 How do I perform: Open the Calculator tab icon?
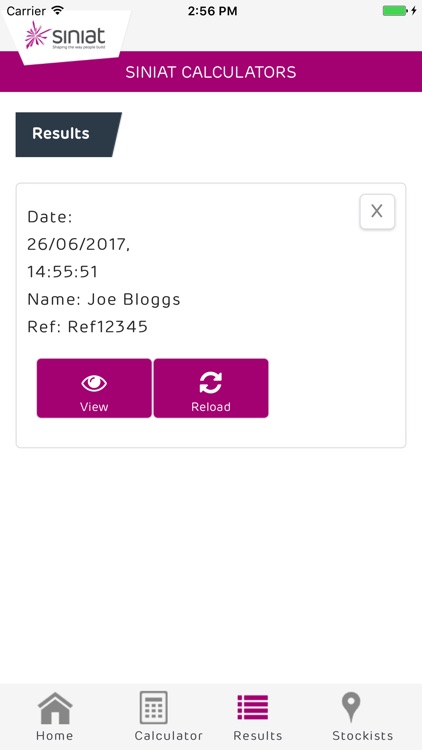pos(154,707)
